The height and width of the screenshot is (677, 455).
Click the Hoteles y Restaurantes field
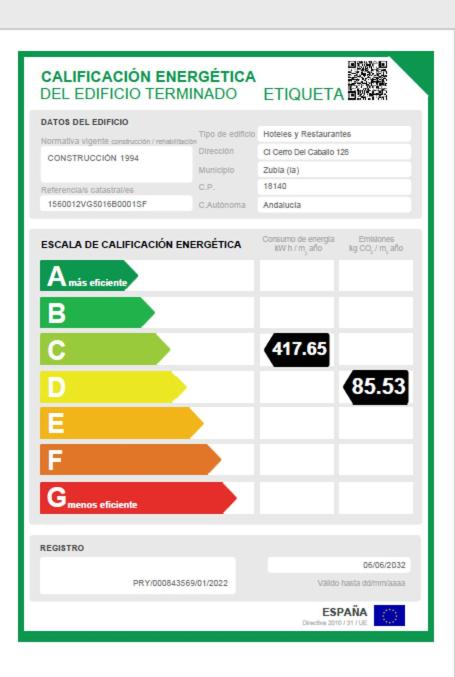coord(334,134)
